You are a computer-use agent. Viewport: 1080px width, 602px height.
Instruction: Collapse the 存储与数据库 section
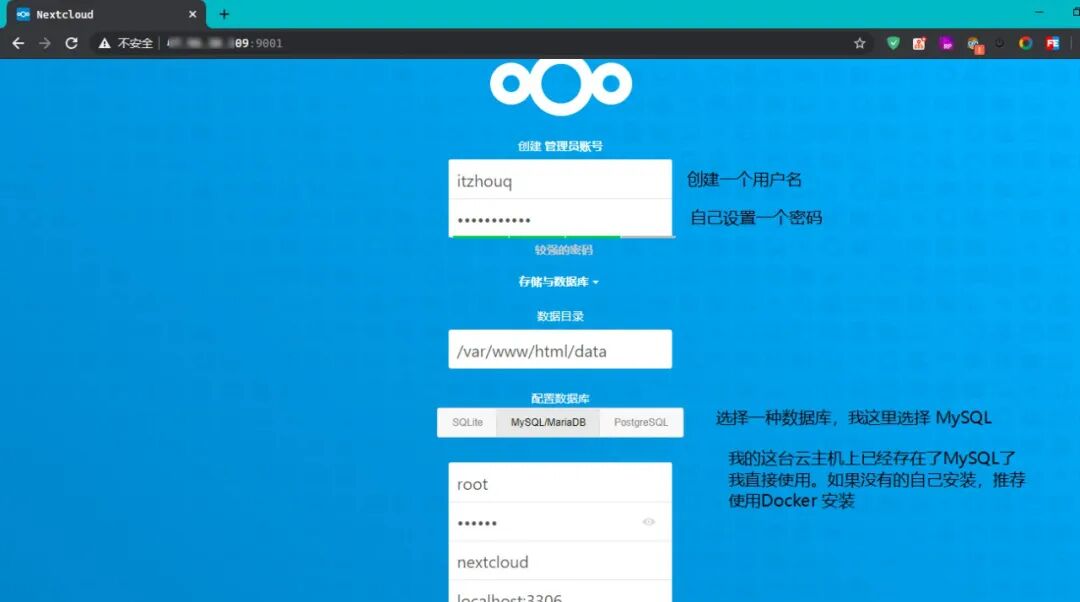pyautogui.click(x=559, y=282)
